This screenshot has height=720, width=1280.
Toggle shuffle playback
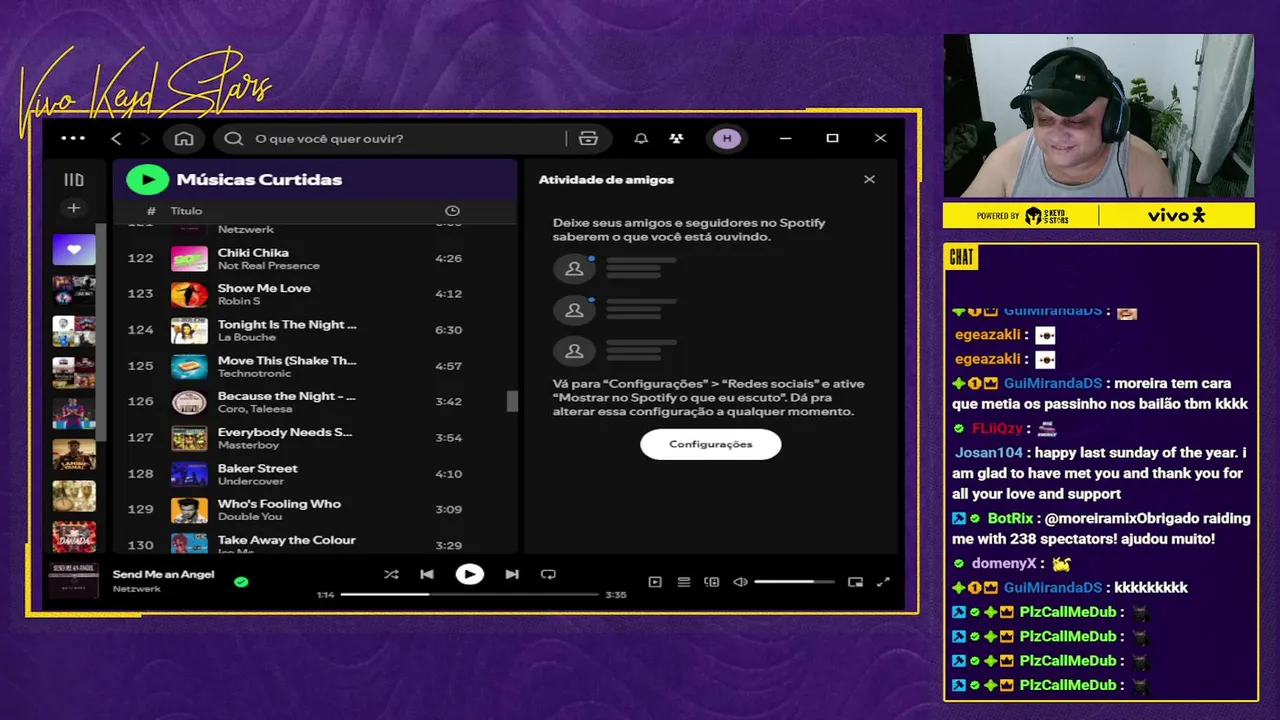[x=391, y=575]
